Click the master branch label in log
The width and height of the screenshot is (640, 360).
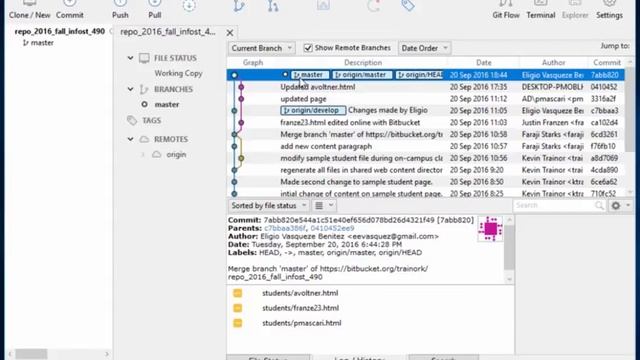click(x=309, y=75)
